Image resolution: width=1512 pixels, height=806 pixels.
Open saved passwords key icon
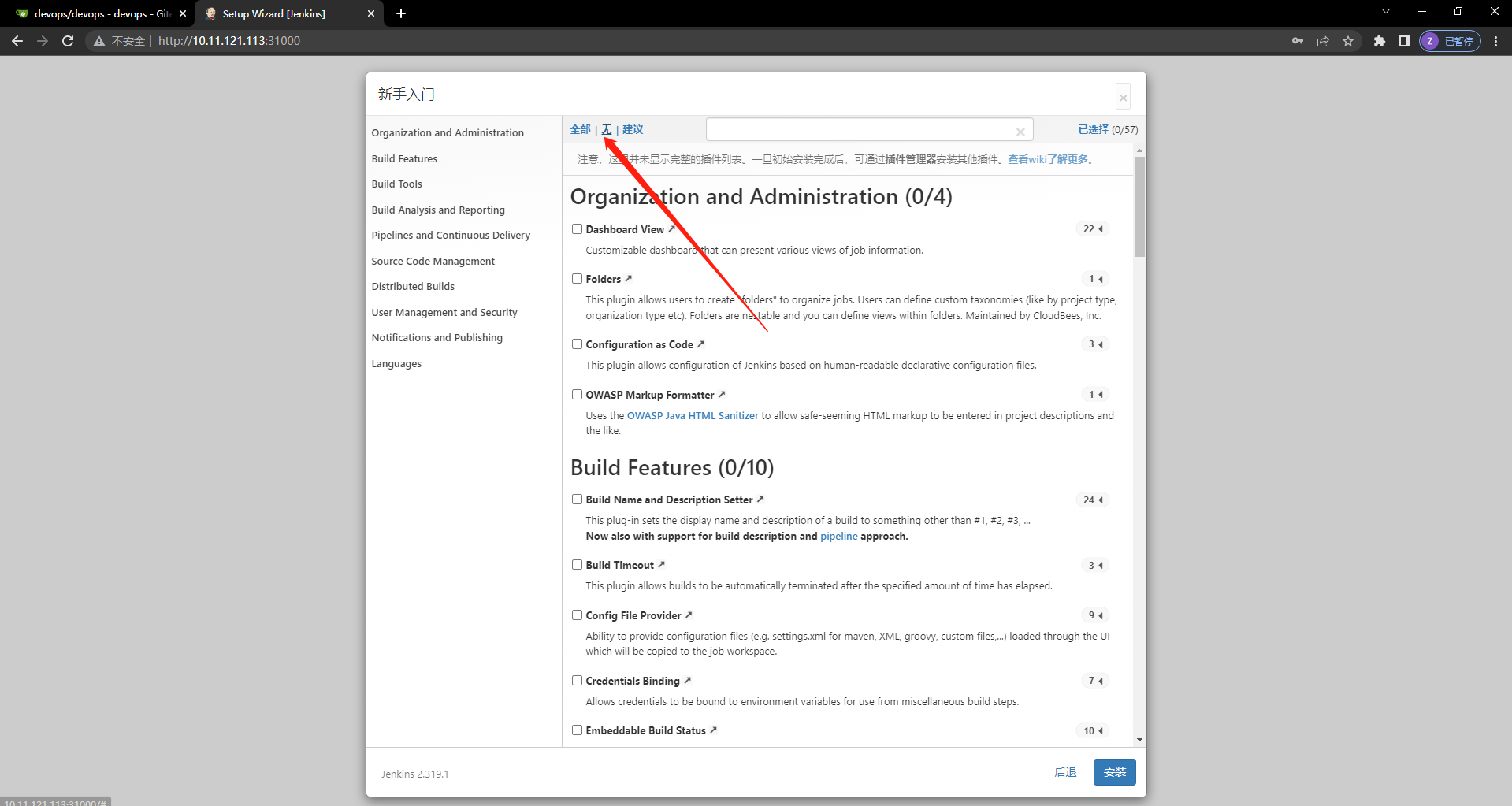click(1298, 41)
